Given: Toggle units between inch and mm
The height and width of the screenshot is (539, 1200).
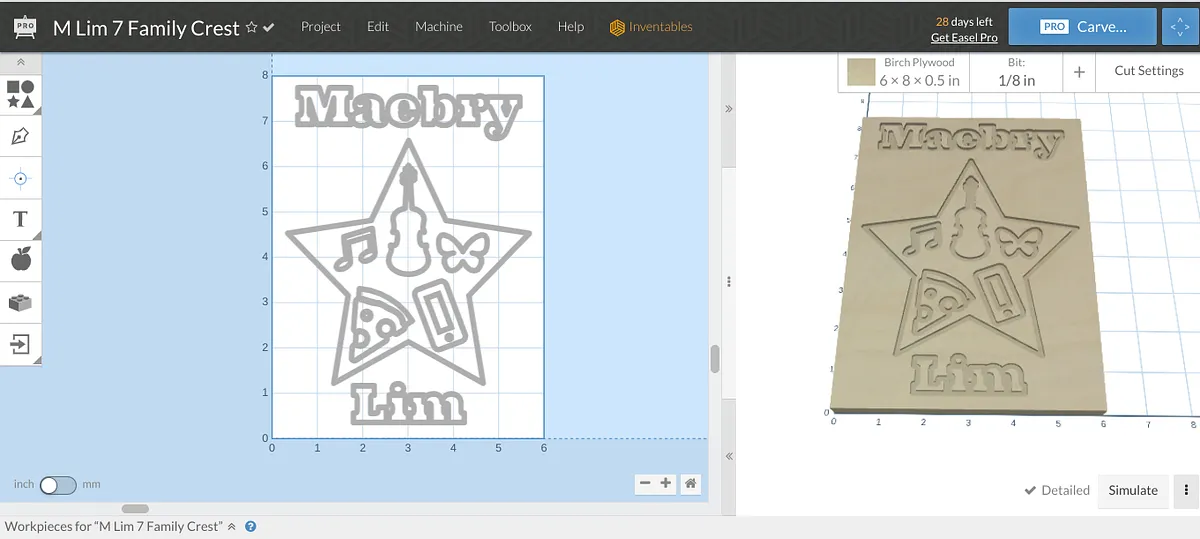Looking at the screenshot, I should tap(57, 485).
